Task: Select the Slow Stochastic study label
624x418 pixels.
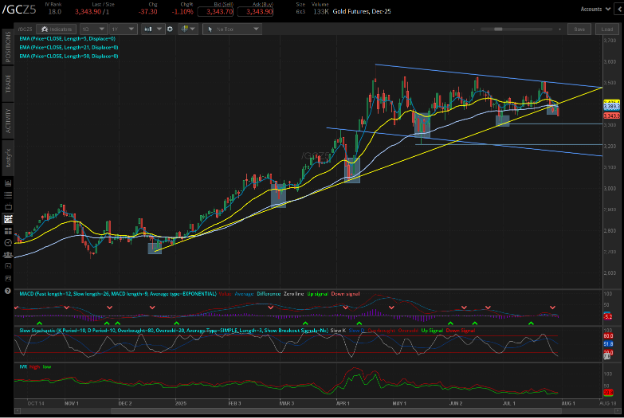Action: pos(174,330)
